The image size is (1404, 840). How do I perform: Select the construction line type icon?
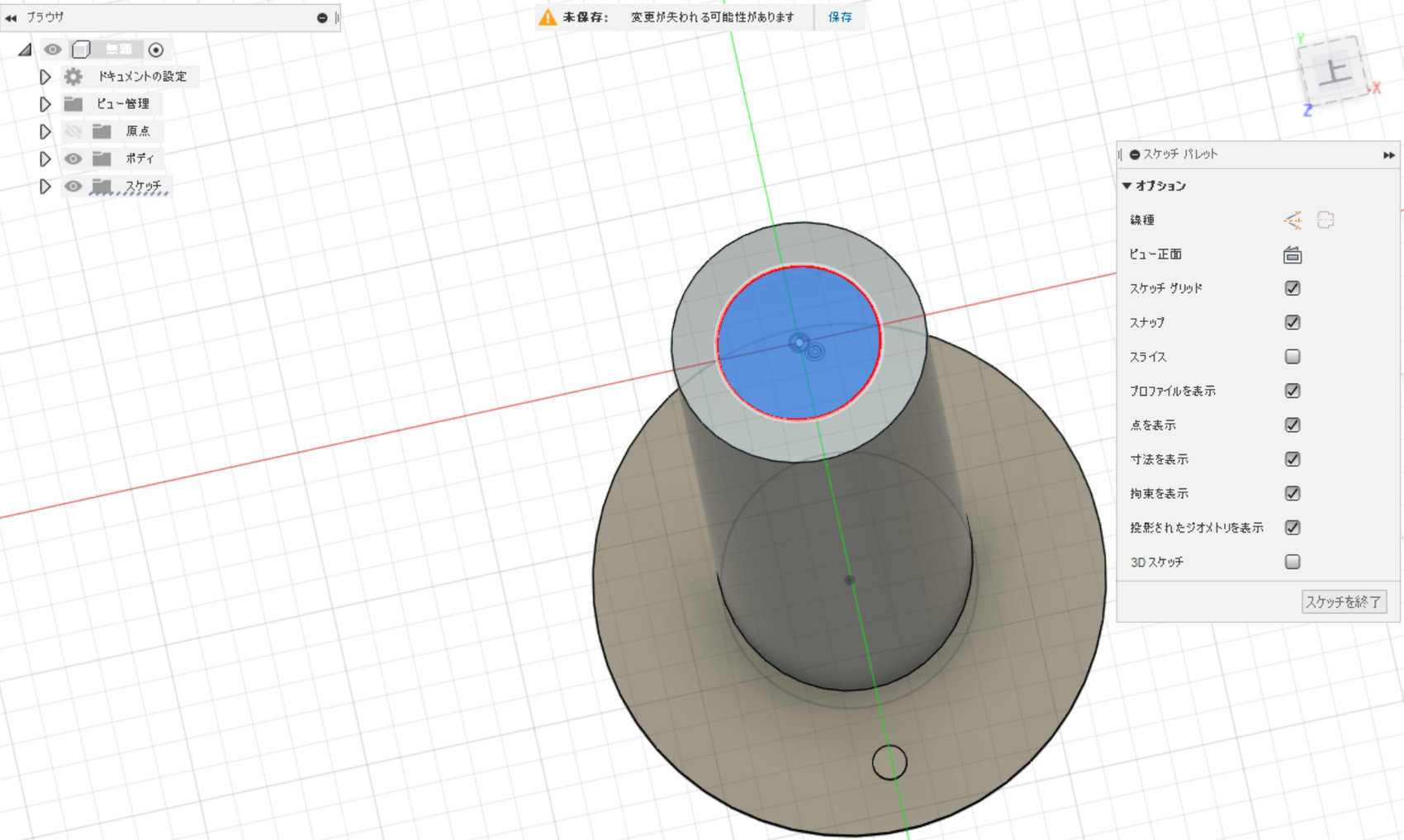click(1293, 220)
